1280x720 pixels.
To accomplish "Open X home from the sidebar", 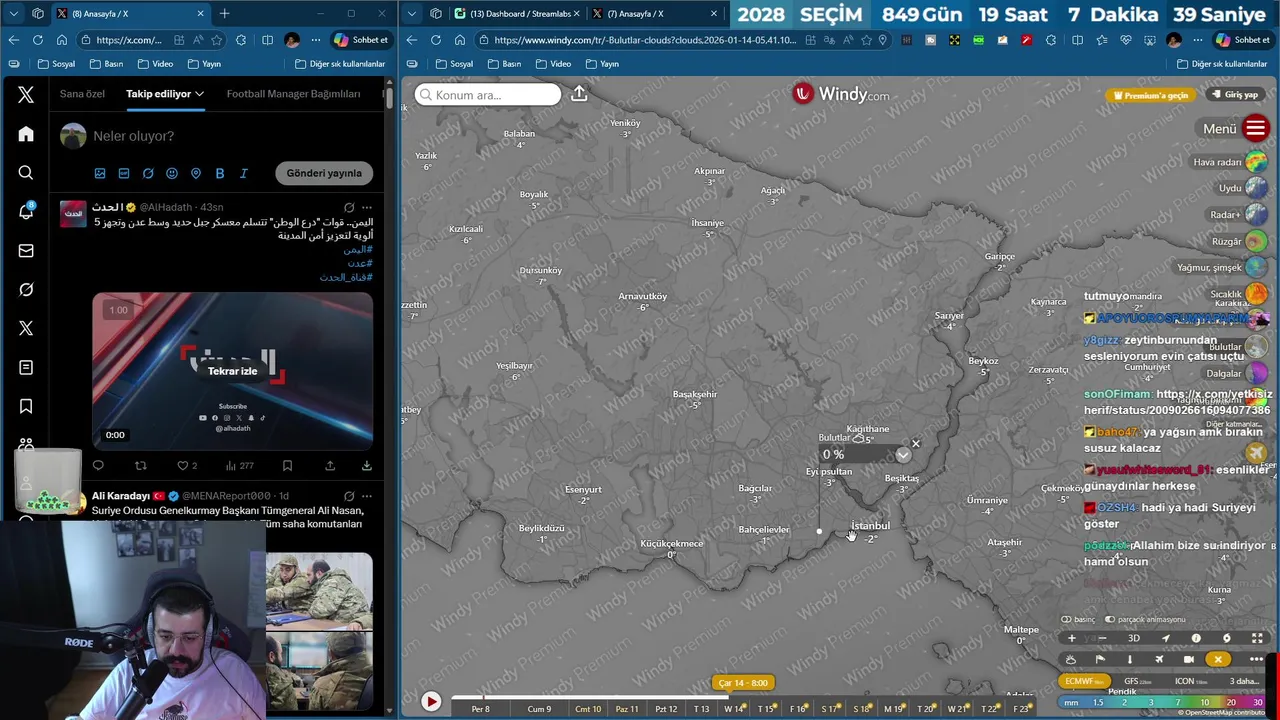I will pyautogui.click(x=26, y=134).
